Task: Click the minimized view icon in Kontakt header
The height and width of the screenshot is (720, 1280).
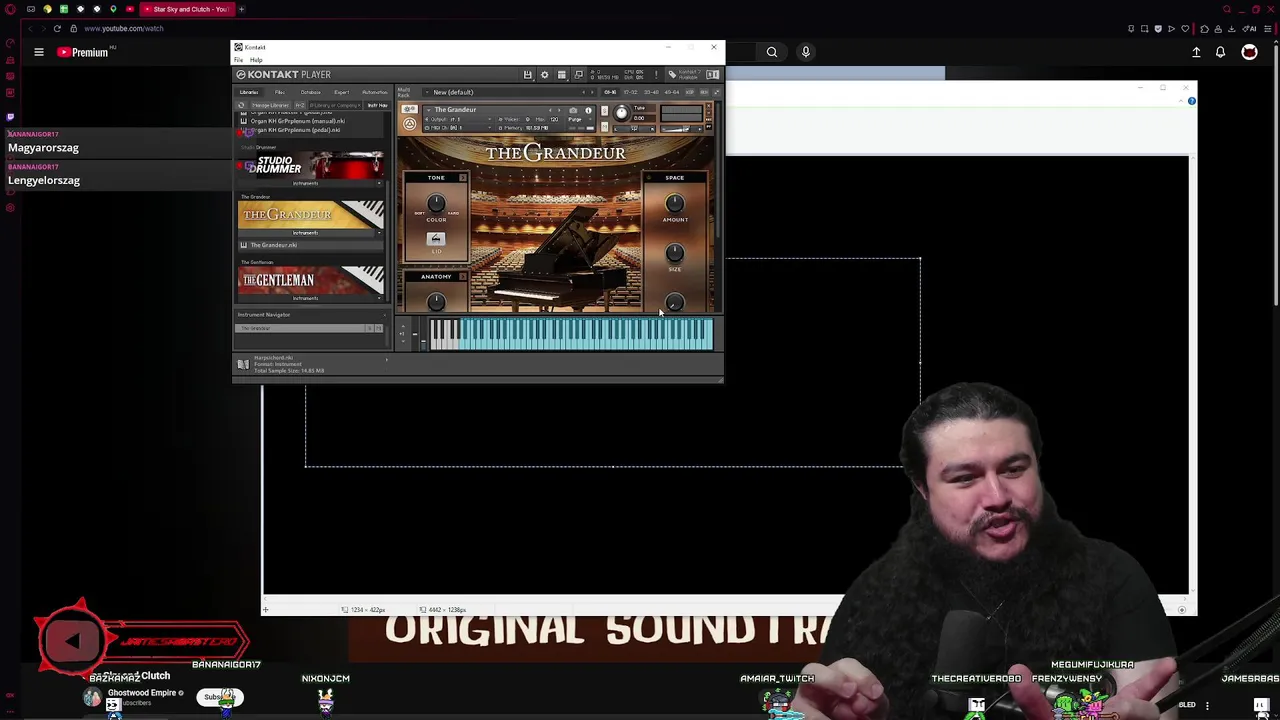Action: [578, 75]
